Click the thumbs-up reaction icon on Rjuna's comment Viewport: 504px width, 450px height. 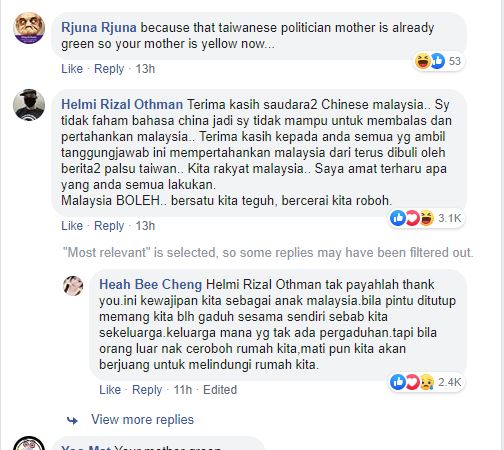(x=437, y=61)
